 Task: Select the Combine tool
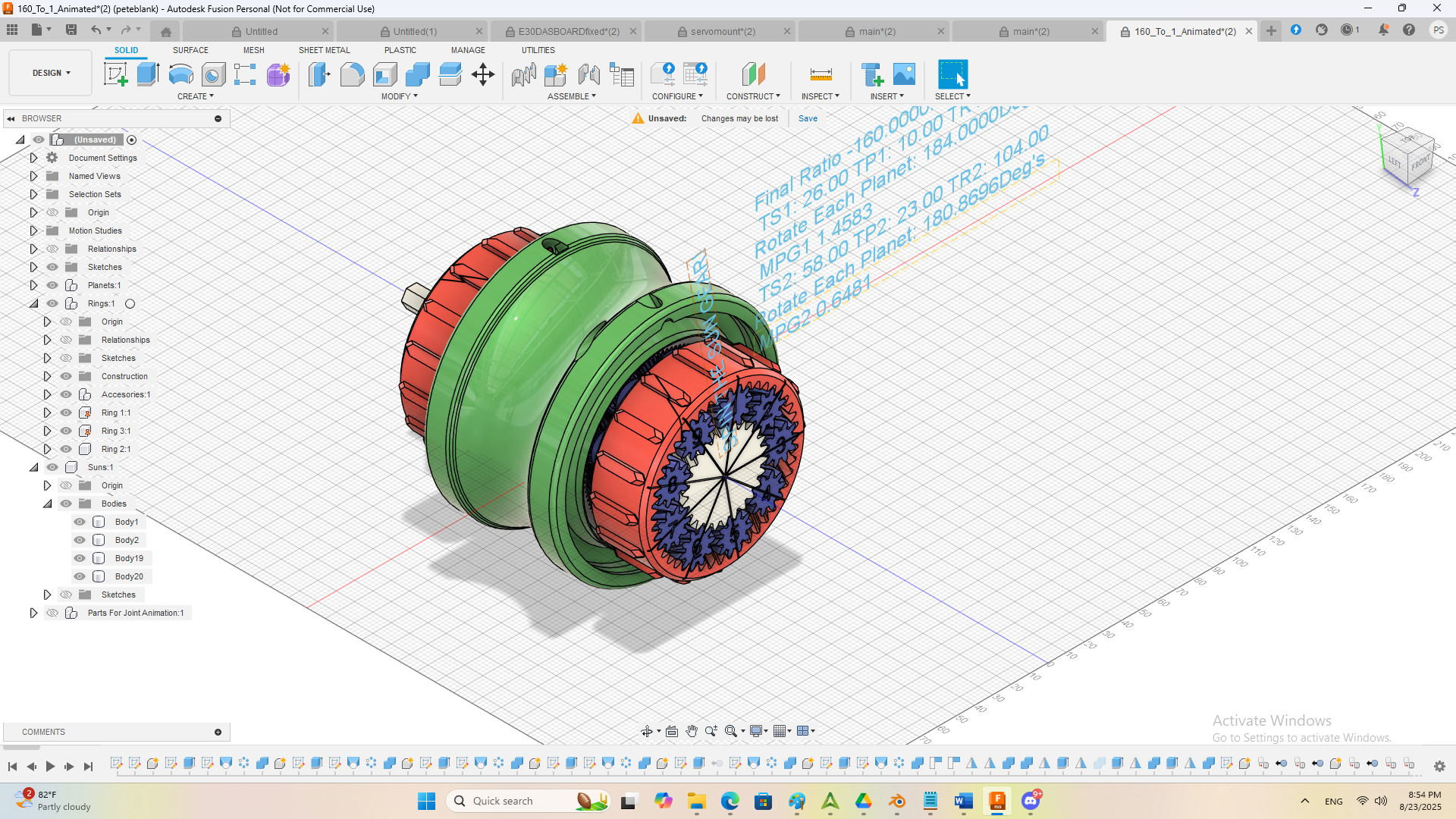[417, 74]
